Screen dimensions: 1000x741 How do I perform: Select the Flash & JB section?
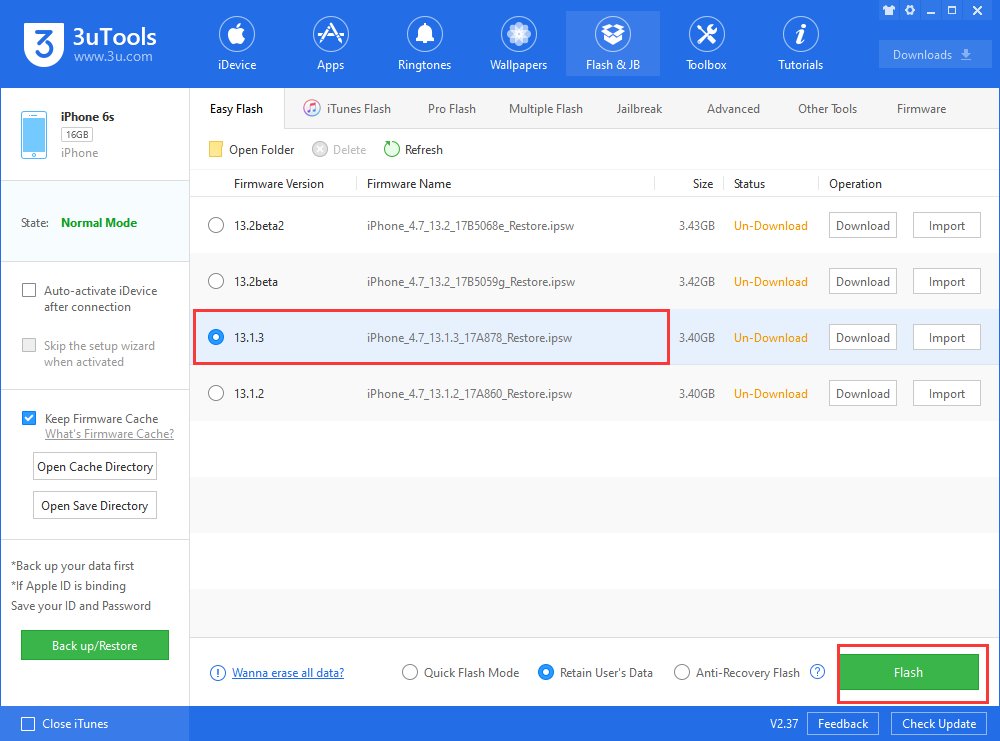coord(613,44)
